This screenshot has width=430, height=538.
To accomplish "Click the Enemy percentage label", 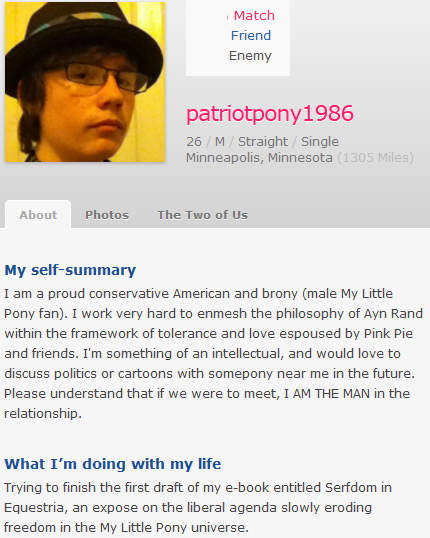I will [x=250, y=56].
